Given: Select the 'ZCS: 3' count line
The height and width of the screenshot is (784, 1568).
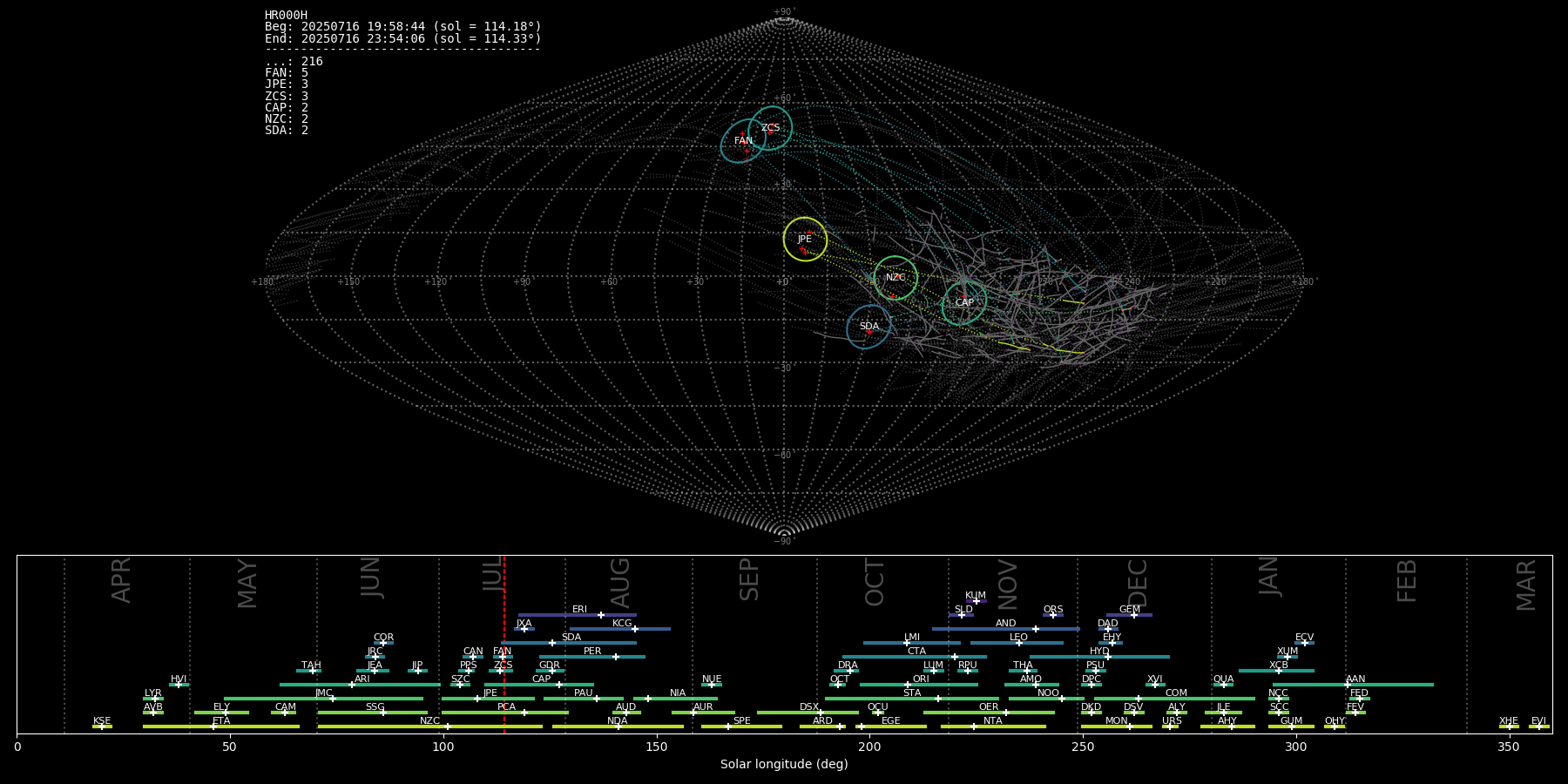Looking at the screenshot, I should (287, 96).
